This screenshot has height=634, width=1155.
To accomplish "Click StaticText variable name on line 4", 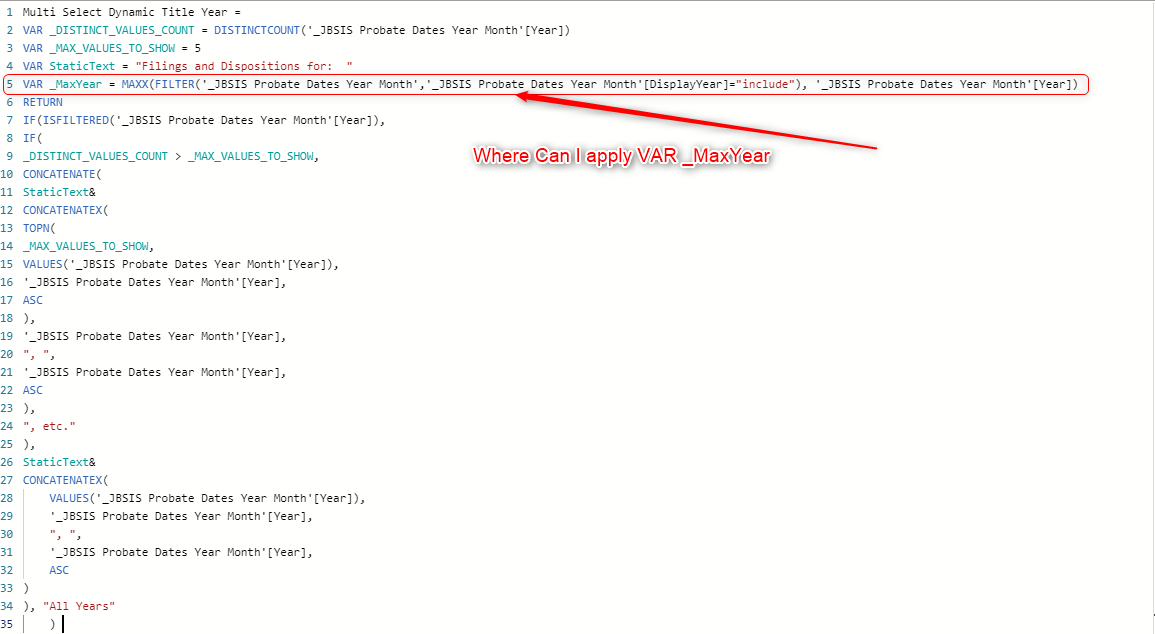I will pos(82,66).
